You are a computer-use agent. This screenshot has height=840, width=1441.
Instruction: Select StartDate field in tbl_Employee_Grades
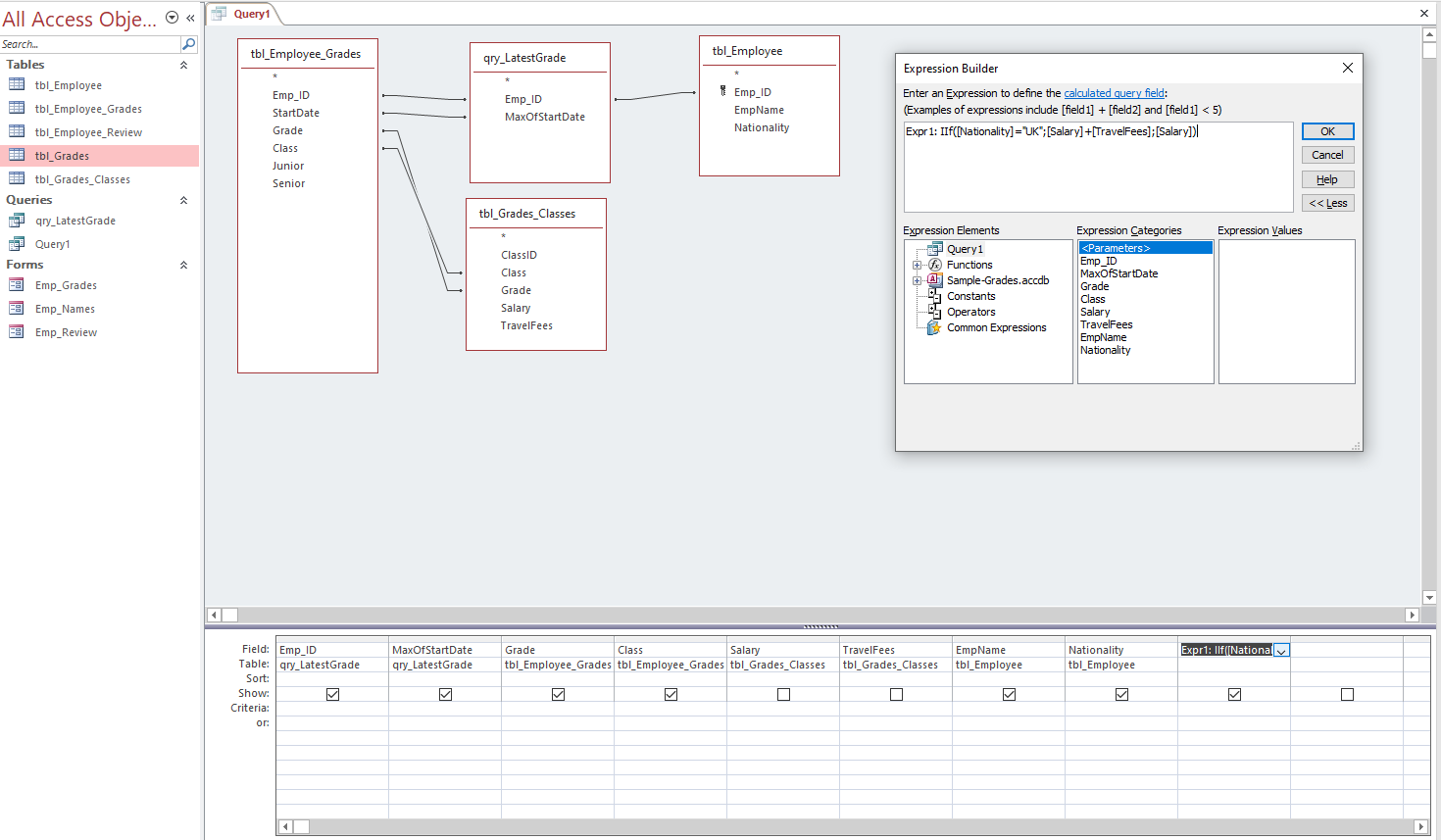tap(296, 113)
